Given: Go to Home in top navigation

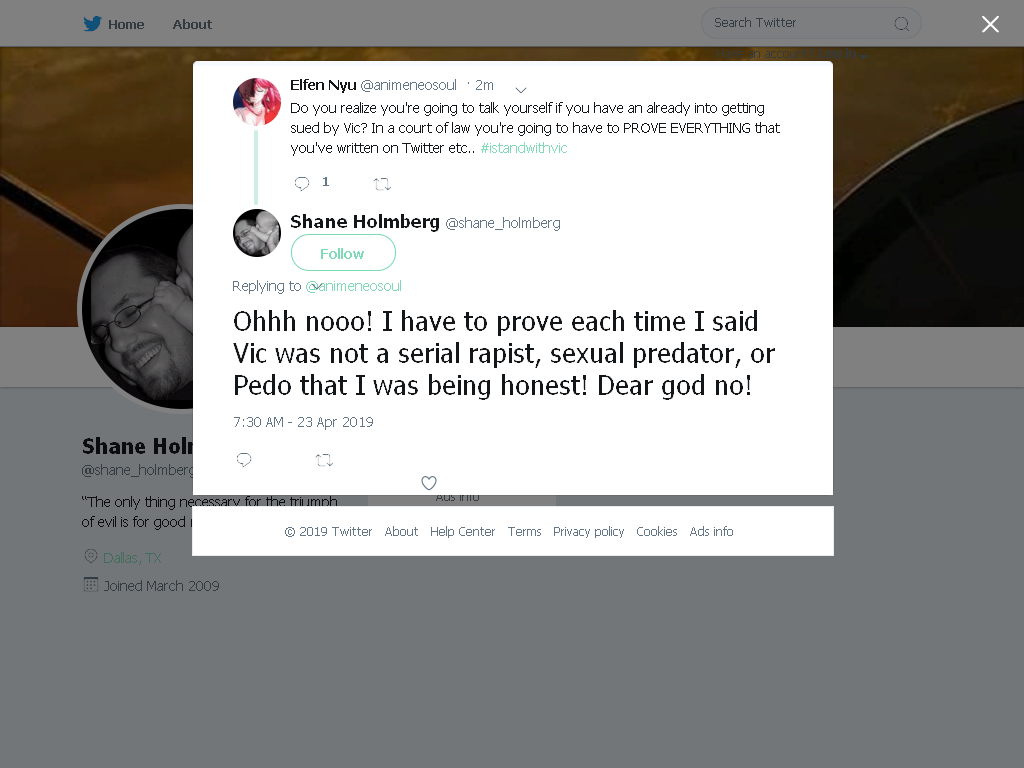Looking at the screenshot, I should pyautogui.click(x=126, y=24).
